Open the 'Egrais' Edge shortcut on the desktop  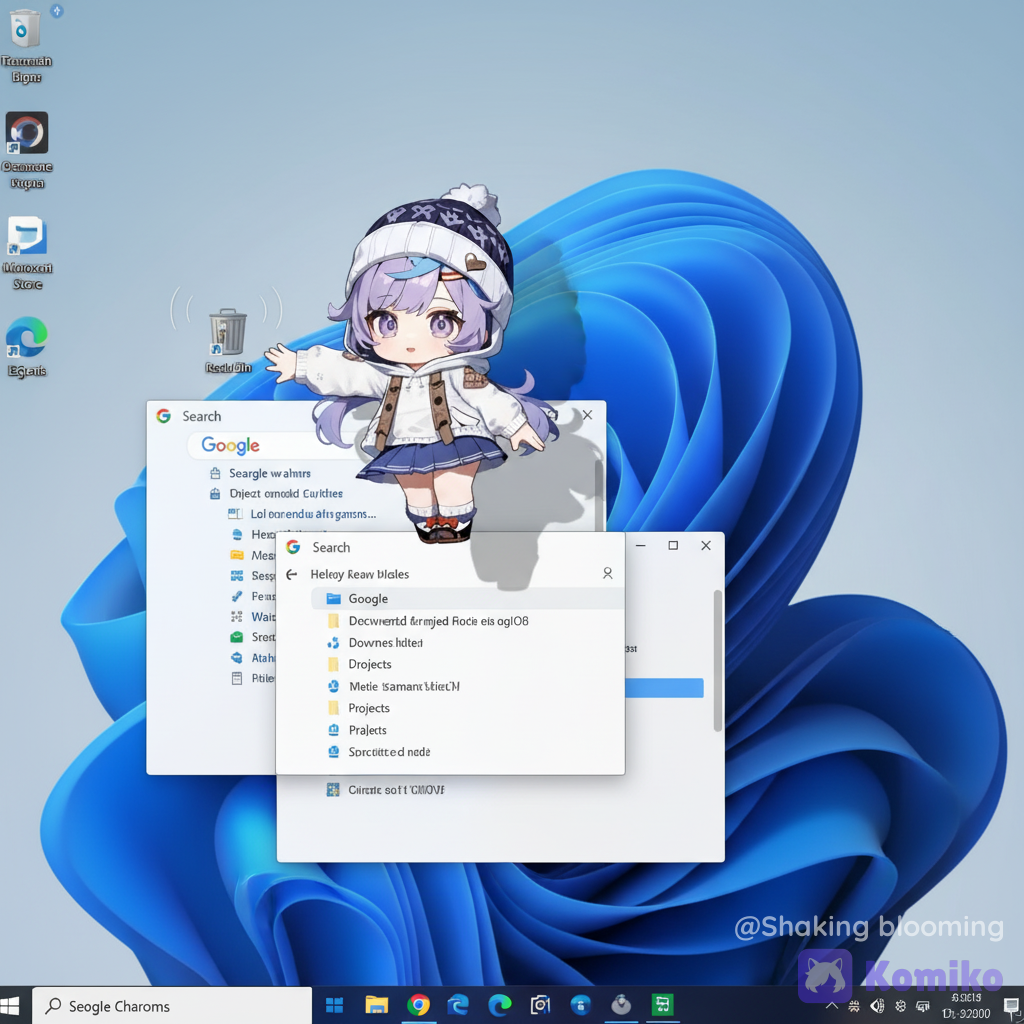click(27, 347)
